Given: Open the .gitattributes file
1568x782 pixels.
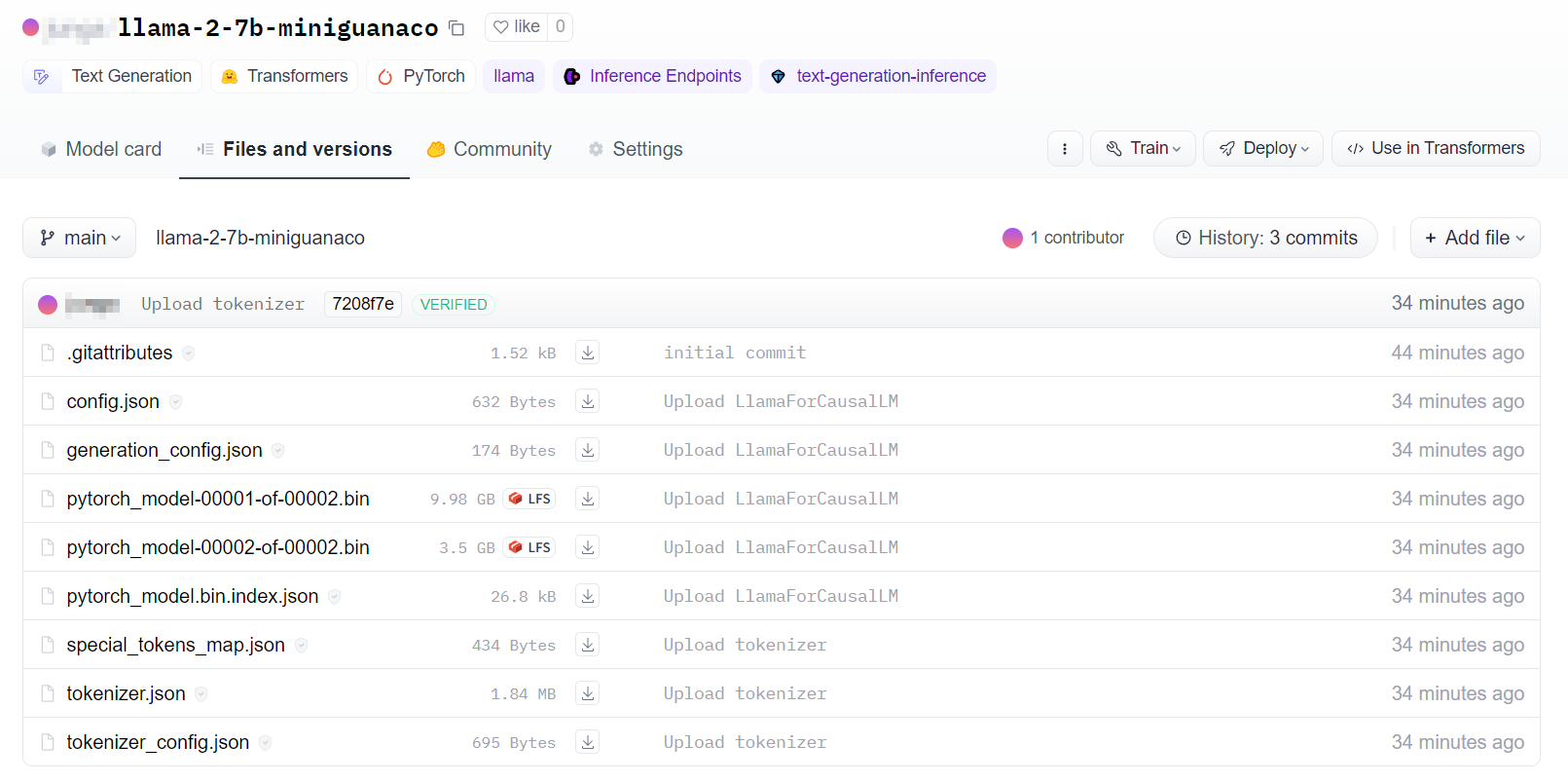Looking at the screenshot, I should 120,353.
